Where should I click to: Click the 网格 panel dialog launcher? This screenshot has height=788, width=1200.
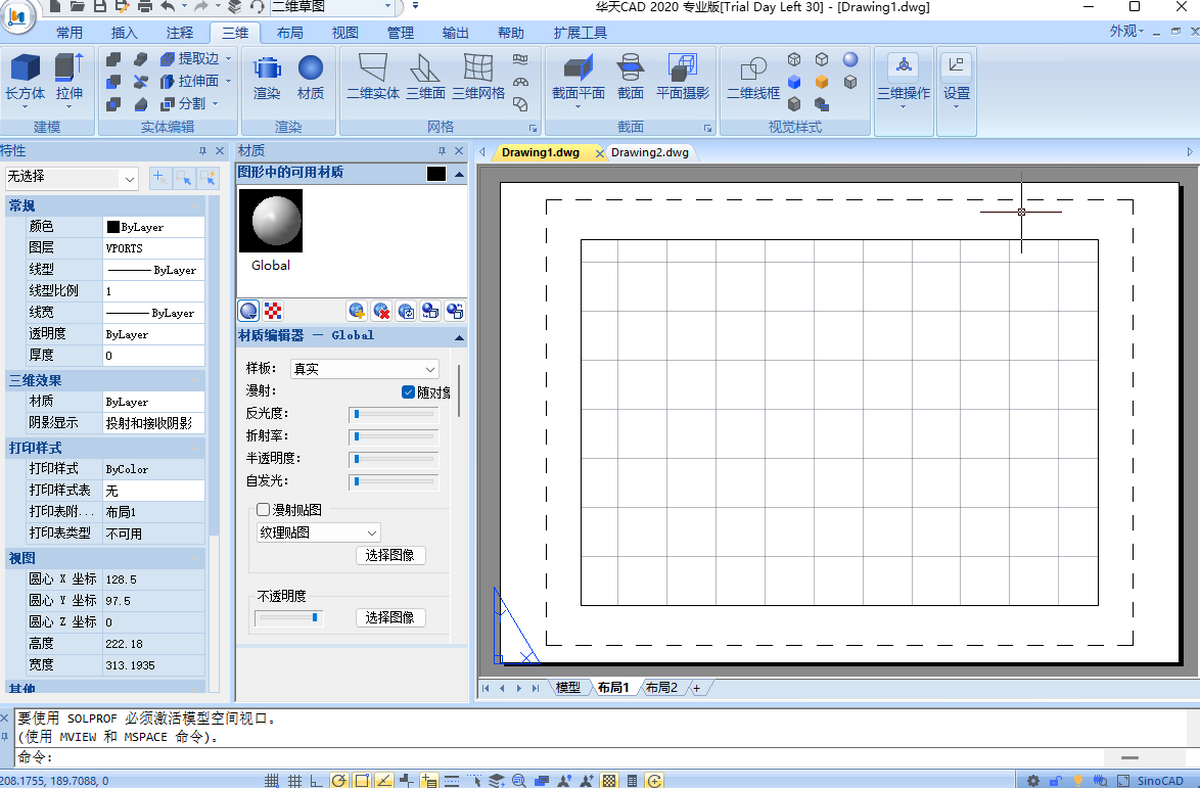(533, 128)
